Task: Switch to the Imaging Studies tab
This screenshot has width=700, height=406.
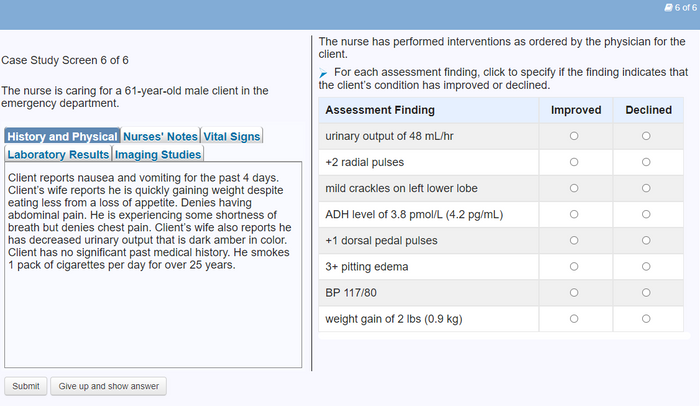Action: point(158,154)
